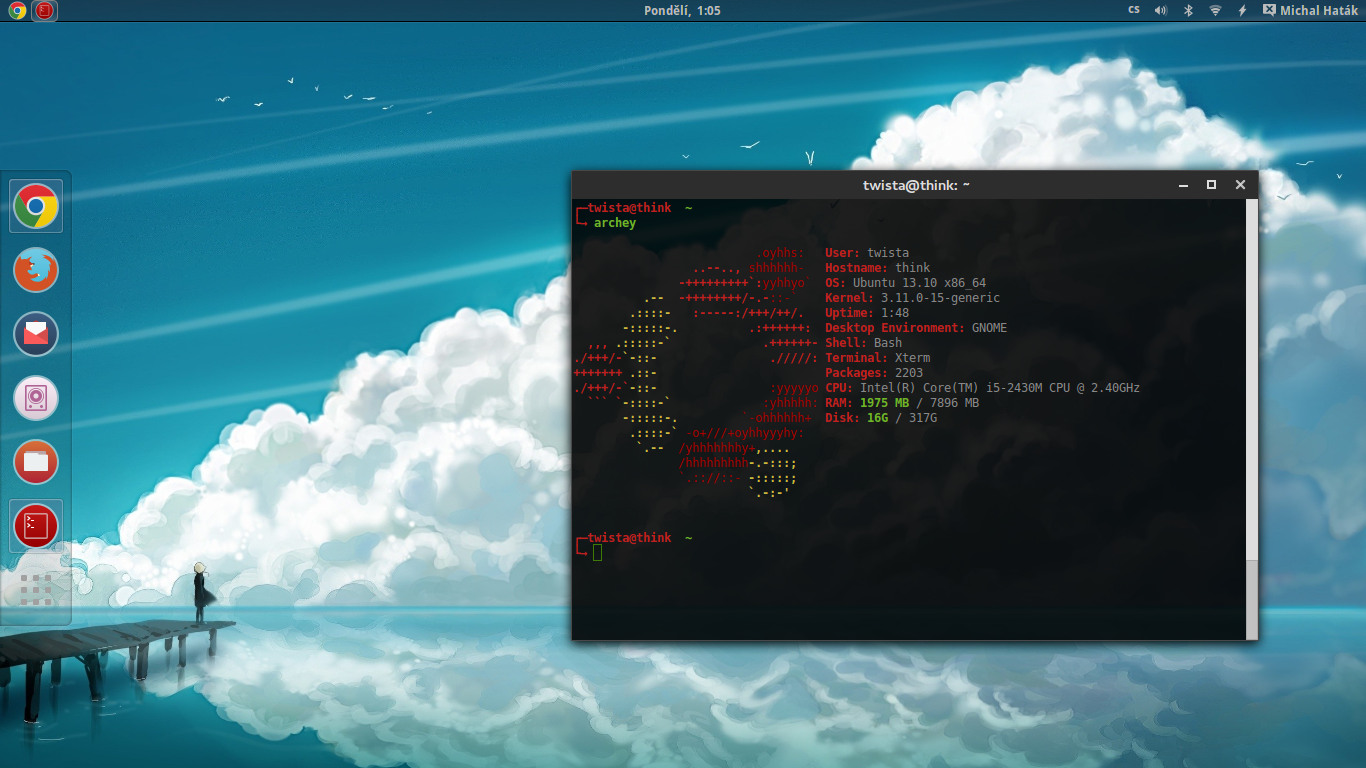
Task: Click the terminal title bar text twista@think: ~
Action: click(916, 185)
